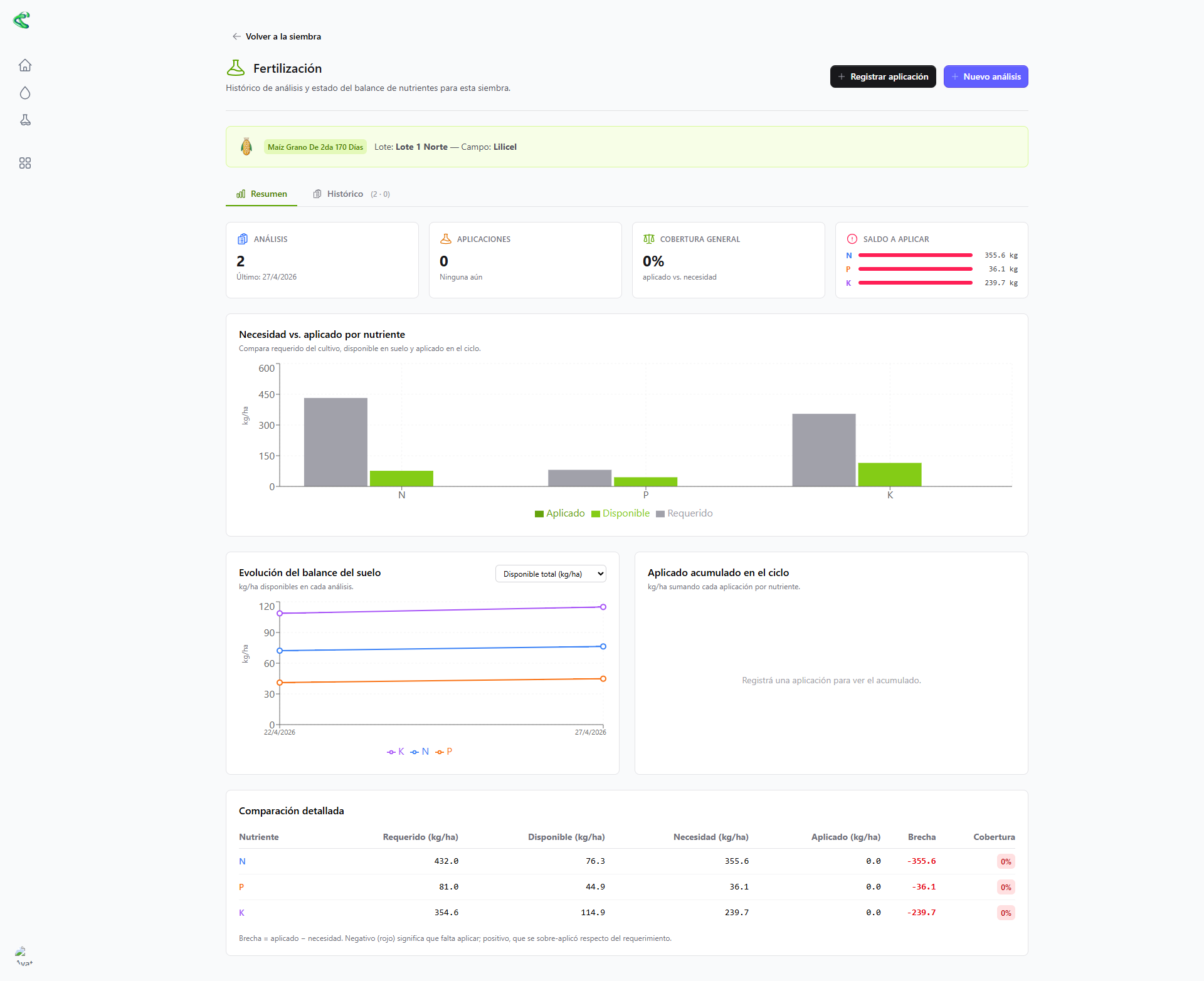Click the Nuevo análisis button
This screenshot has width=1204, height=981.
[986, 76]
